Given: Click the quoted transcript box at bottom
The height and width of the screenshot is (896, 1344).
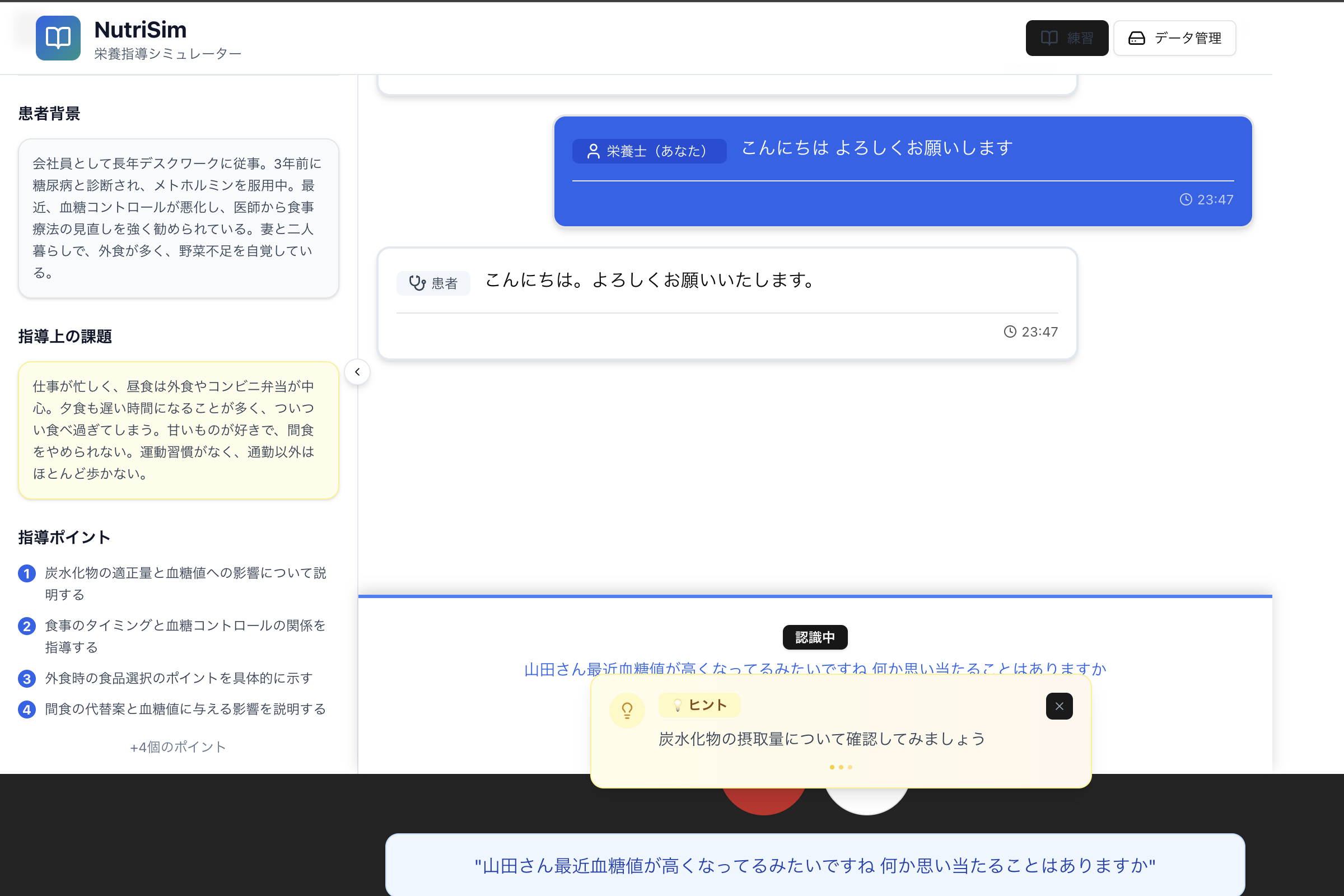Looking at the screenshot, I should 814,865.
